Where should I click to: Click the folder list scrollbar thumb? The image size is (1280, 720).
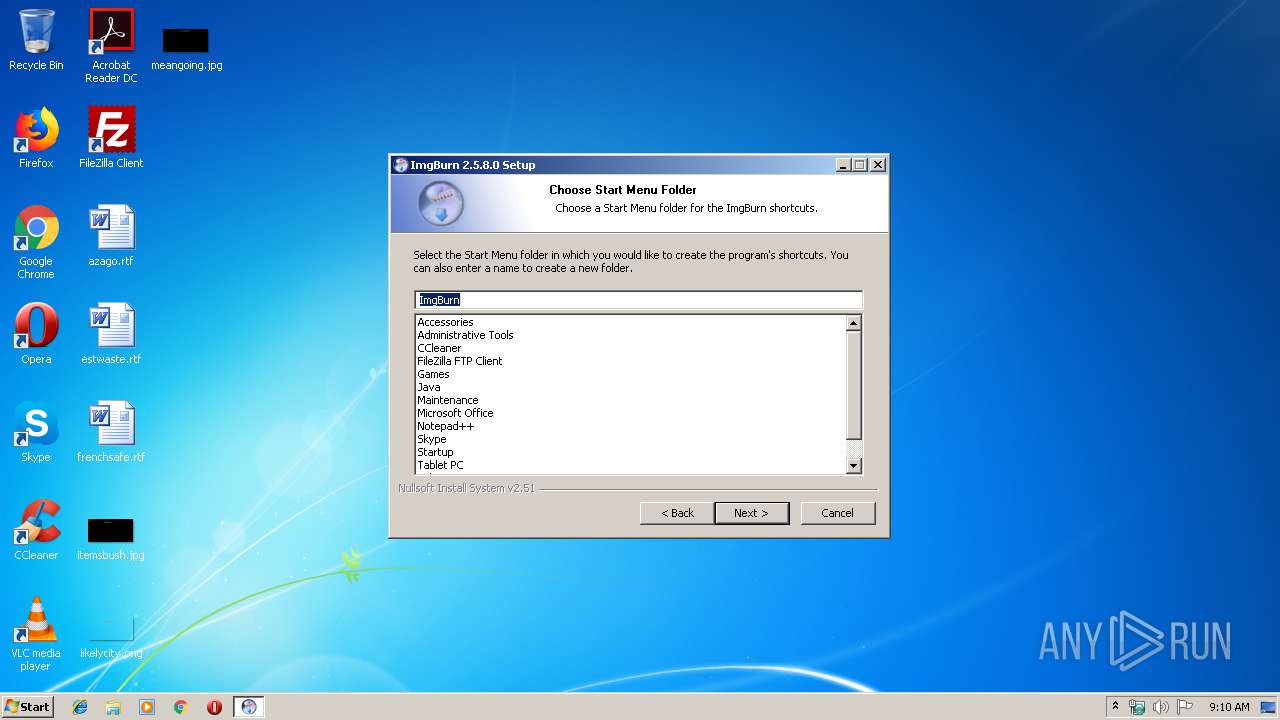coord(853,384)
